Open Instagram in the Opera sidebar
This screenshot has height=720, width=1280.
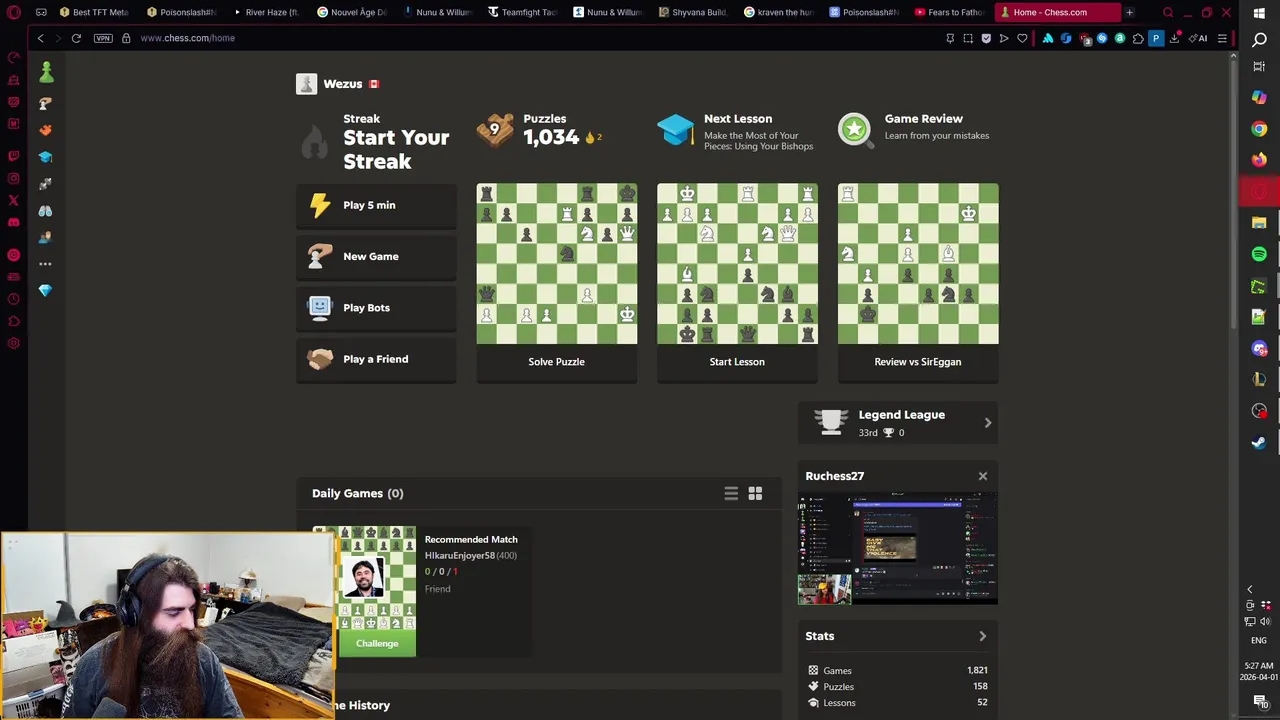[x=13, y=178]
